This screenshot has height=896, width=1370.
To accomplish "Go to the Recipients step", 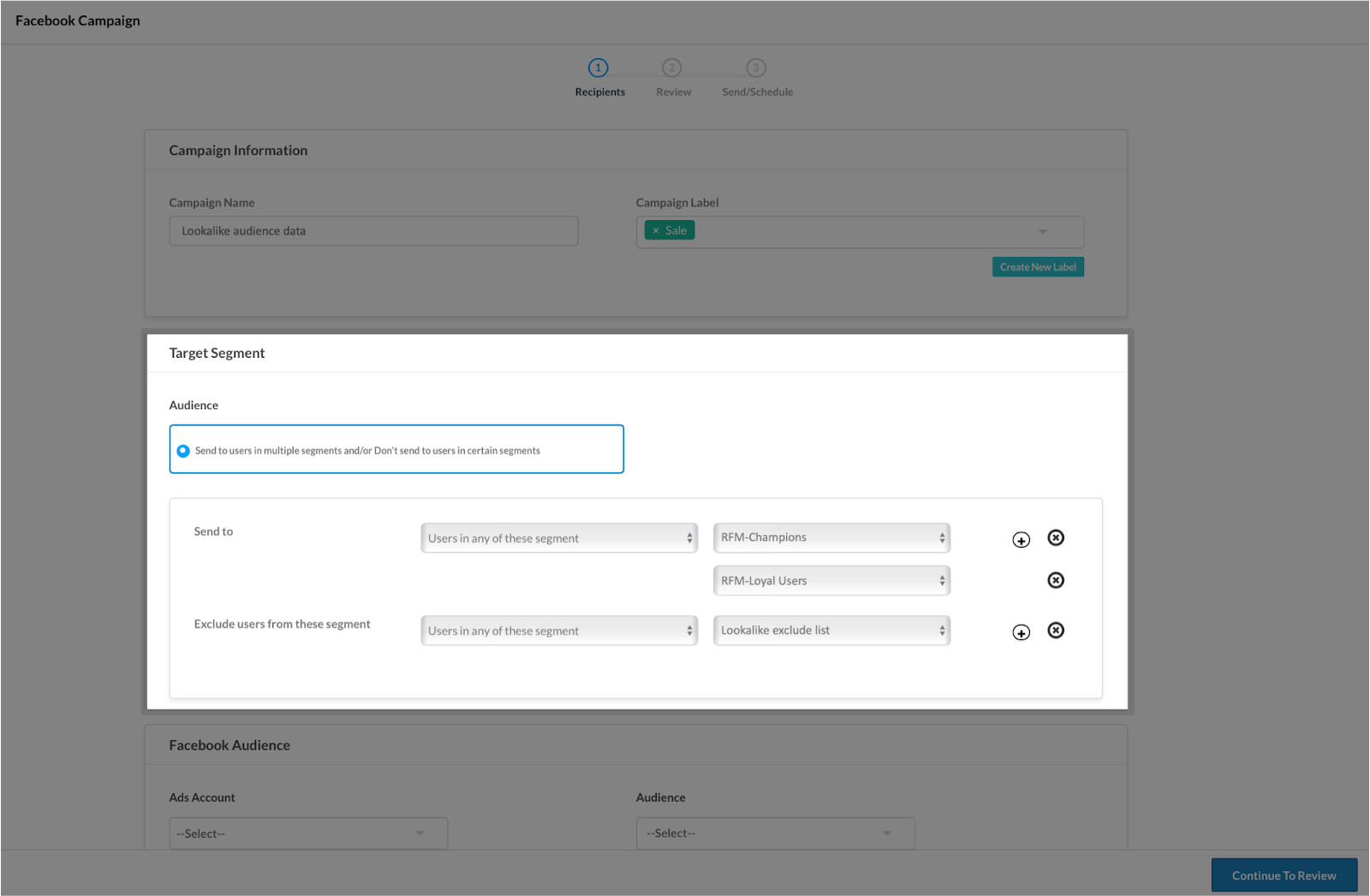I will click(x=599, y=92).
